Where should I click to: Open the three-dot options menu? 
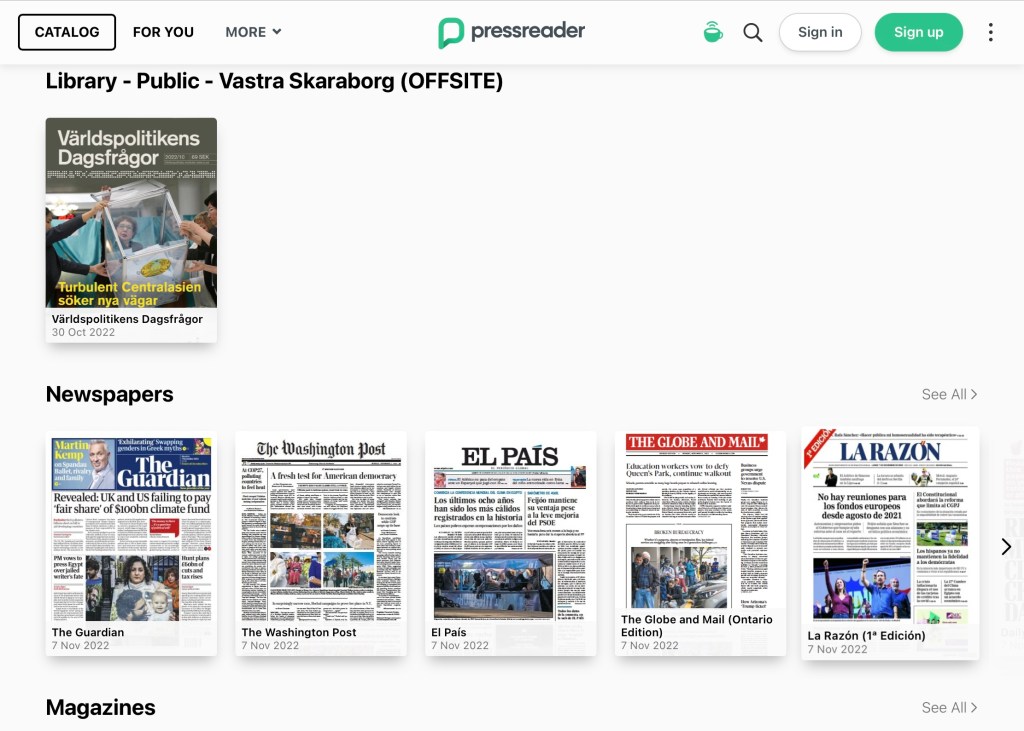[990, 32]
